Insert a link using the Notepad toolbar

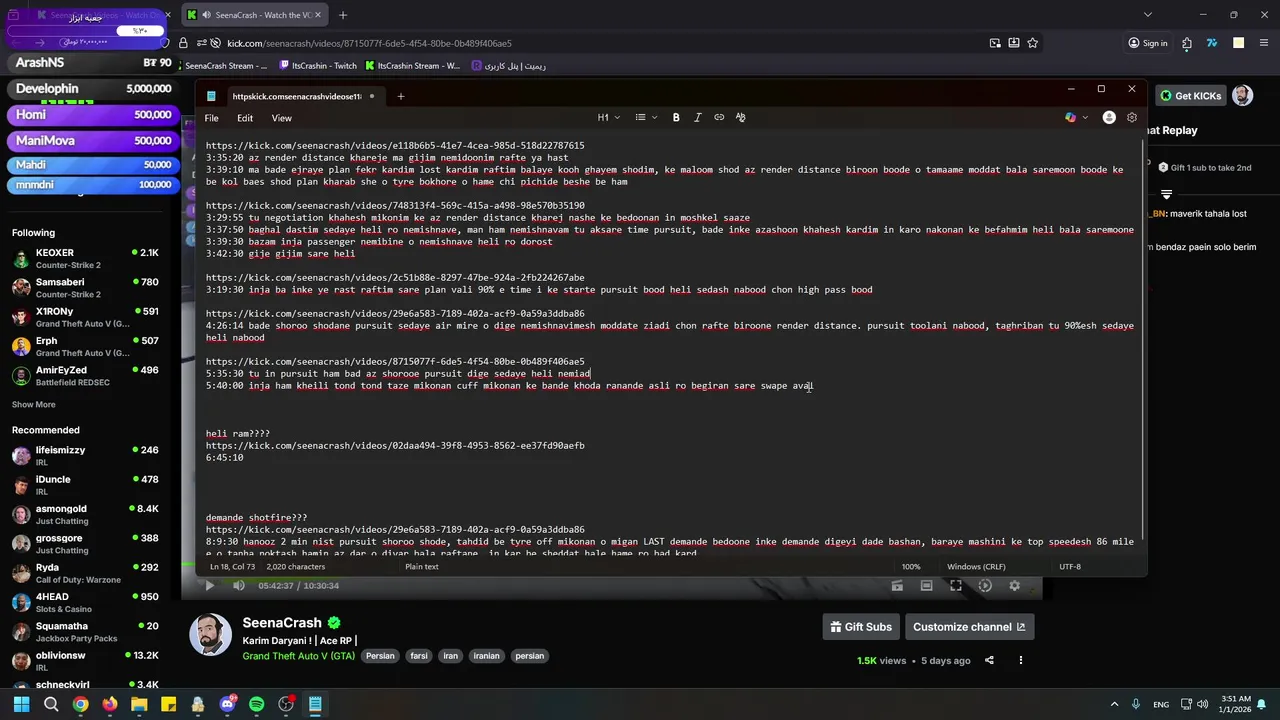click(719, 117)
